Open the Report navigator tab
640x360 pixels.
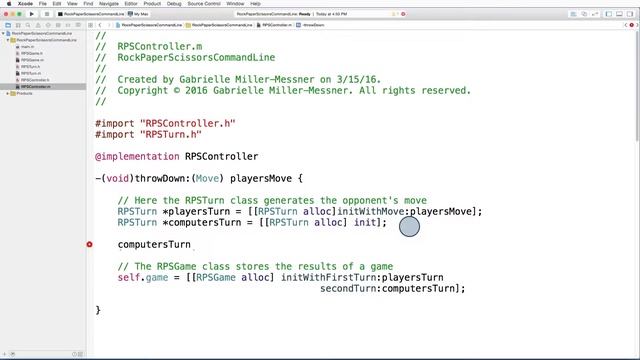click(78, 25)
